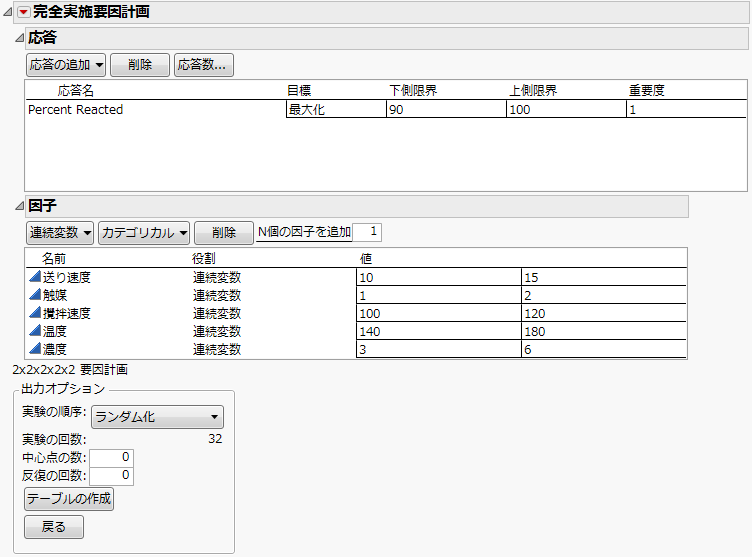The height and width of the screenshot is (557, 752).
Task: Click the blue continuous icon next to 温度
Action: click(x=34, y=331)
